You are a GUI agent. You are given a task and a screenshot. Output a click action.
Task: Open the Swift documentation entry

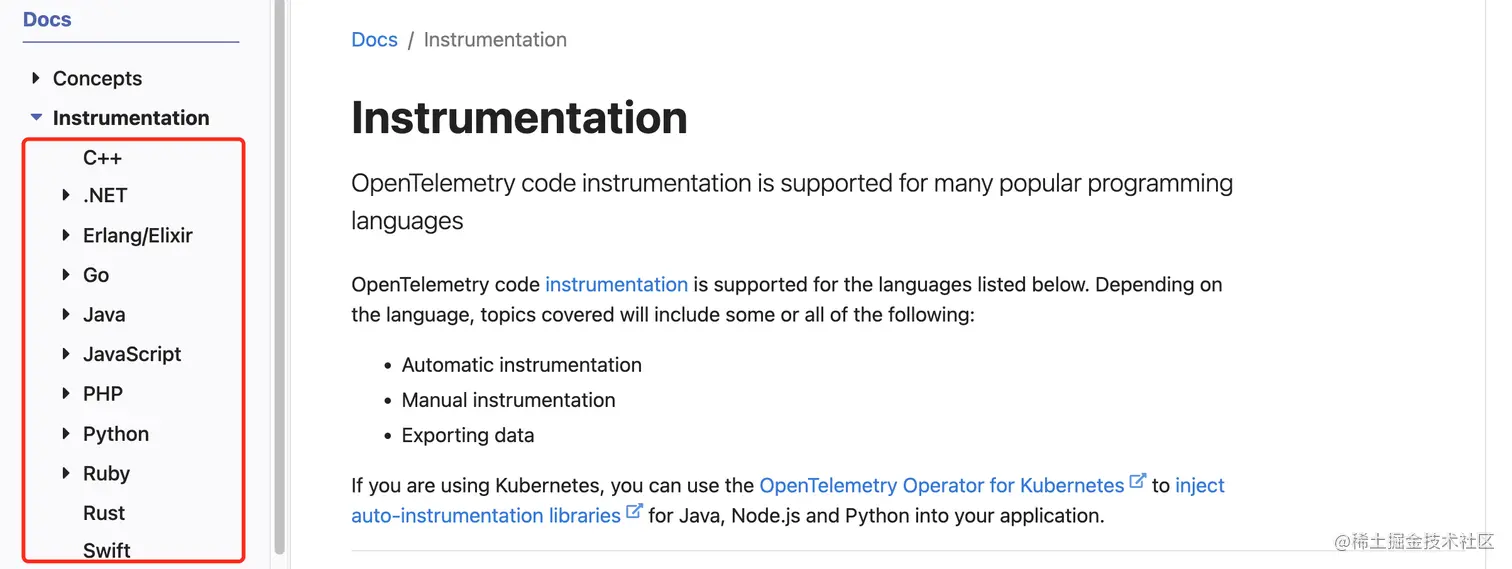click(107, 550)
